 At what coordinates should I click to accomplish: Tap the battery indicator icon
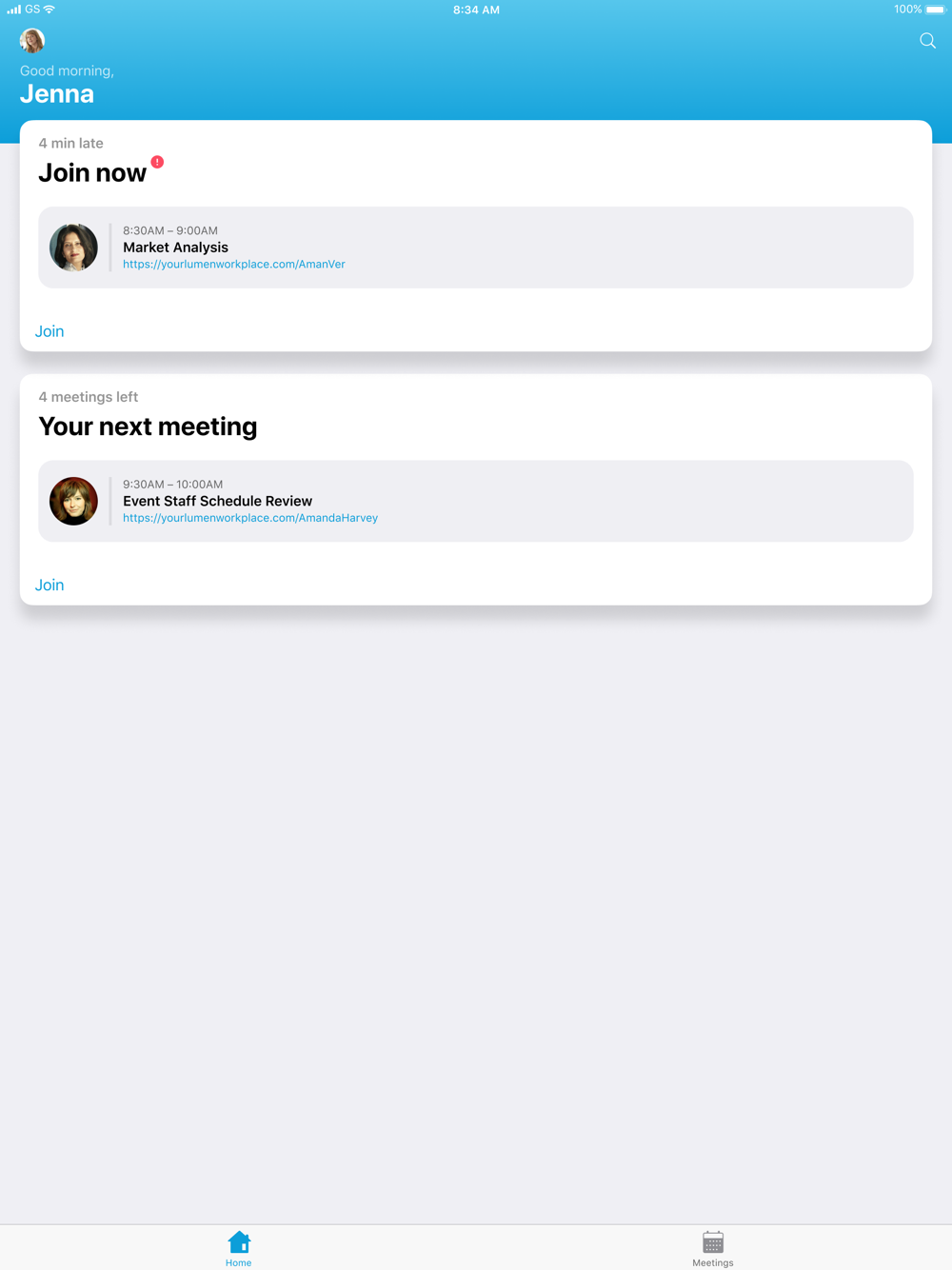tap(936, 10)
